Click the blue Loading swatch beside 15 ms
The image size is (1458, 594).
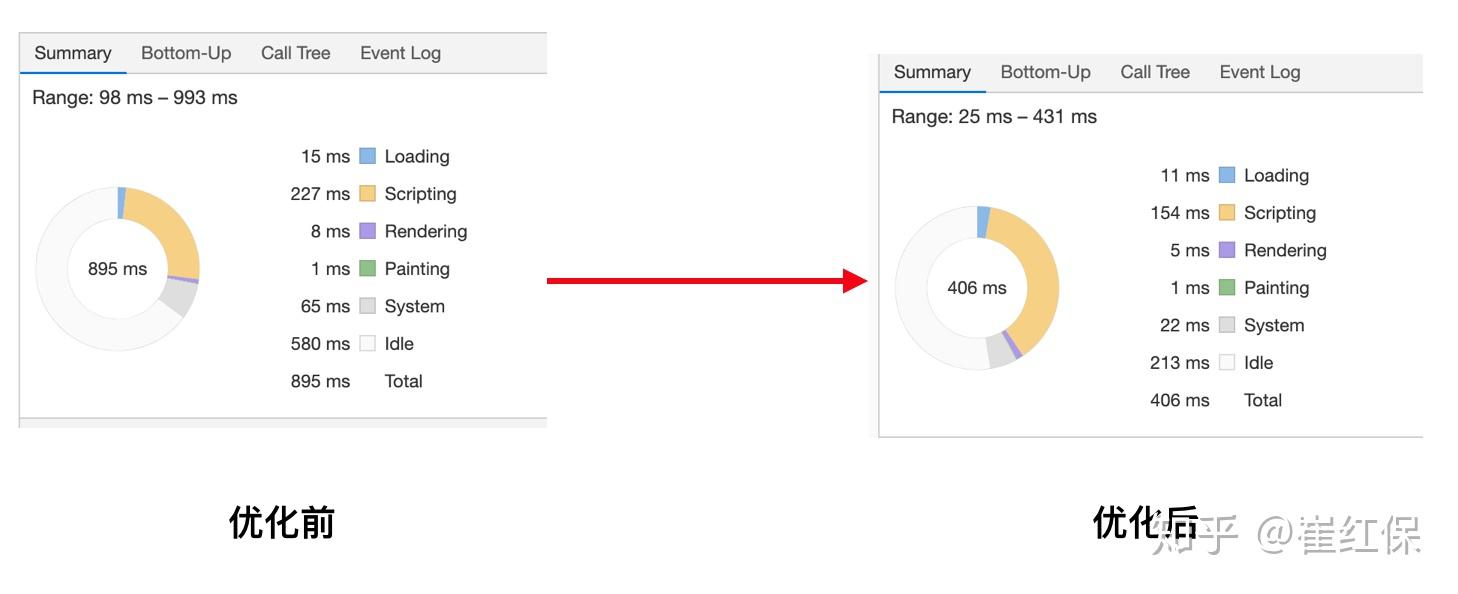point(367,156)
